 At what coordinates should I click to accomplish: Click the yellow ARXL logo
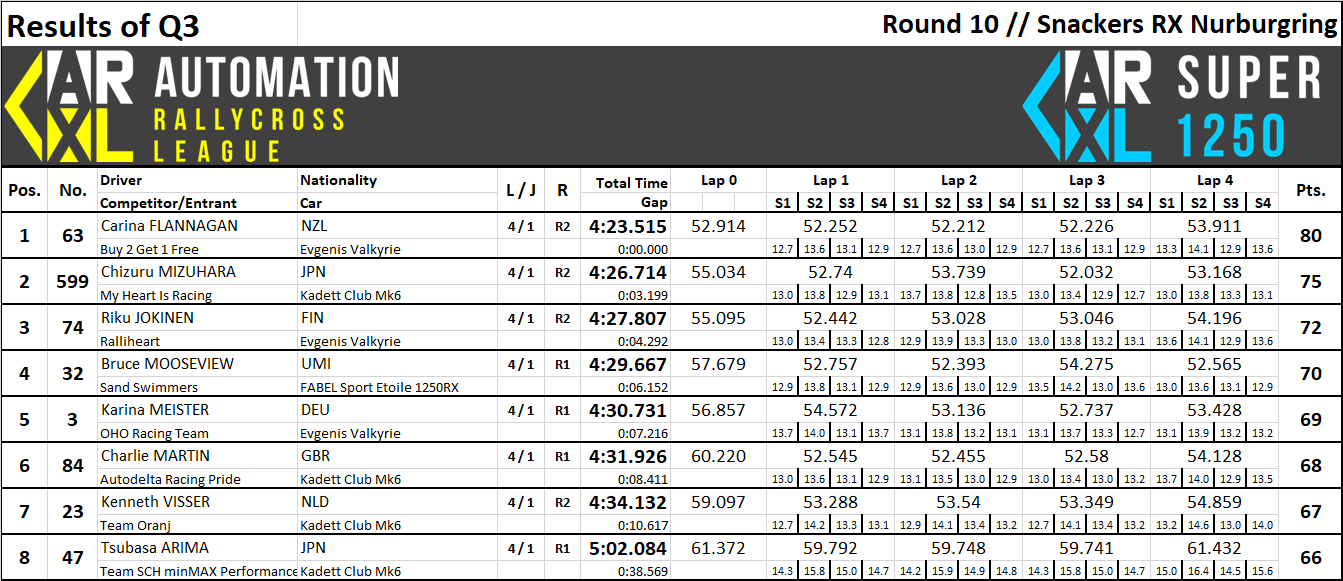70,107
